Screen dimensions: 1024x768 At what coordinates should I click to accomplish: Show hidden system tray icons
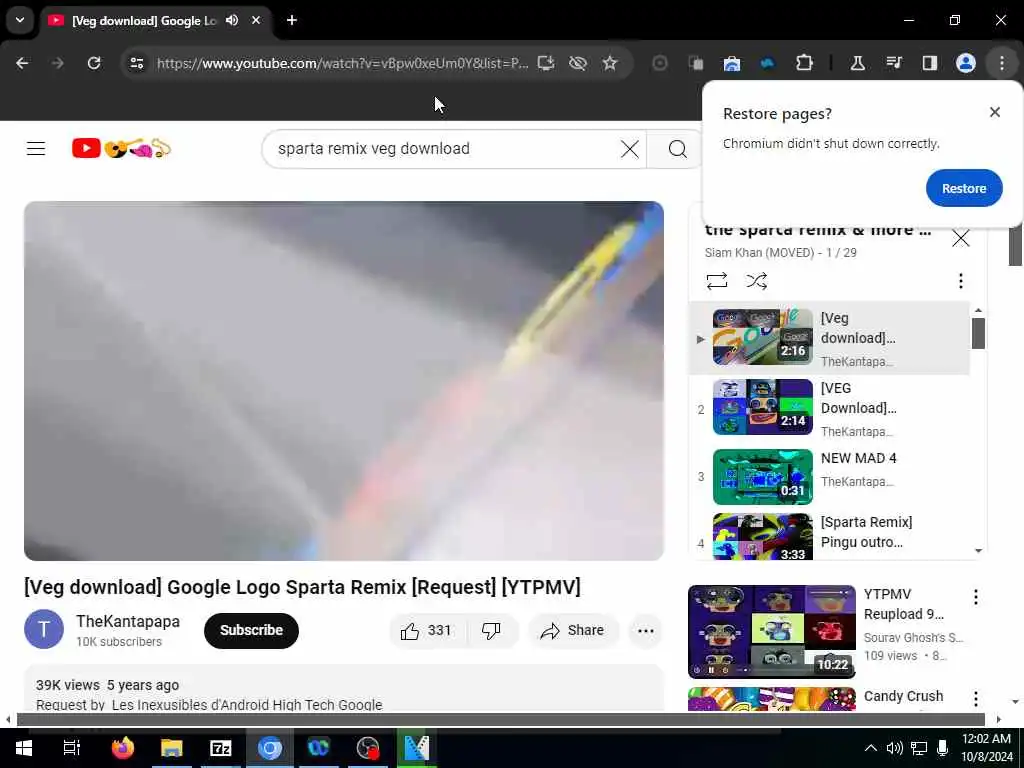click(871, 748)
